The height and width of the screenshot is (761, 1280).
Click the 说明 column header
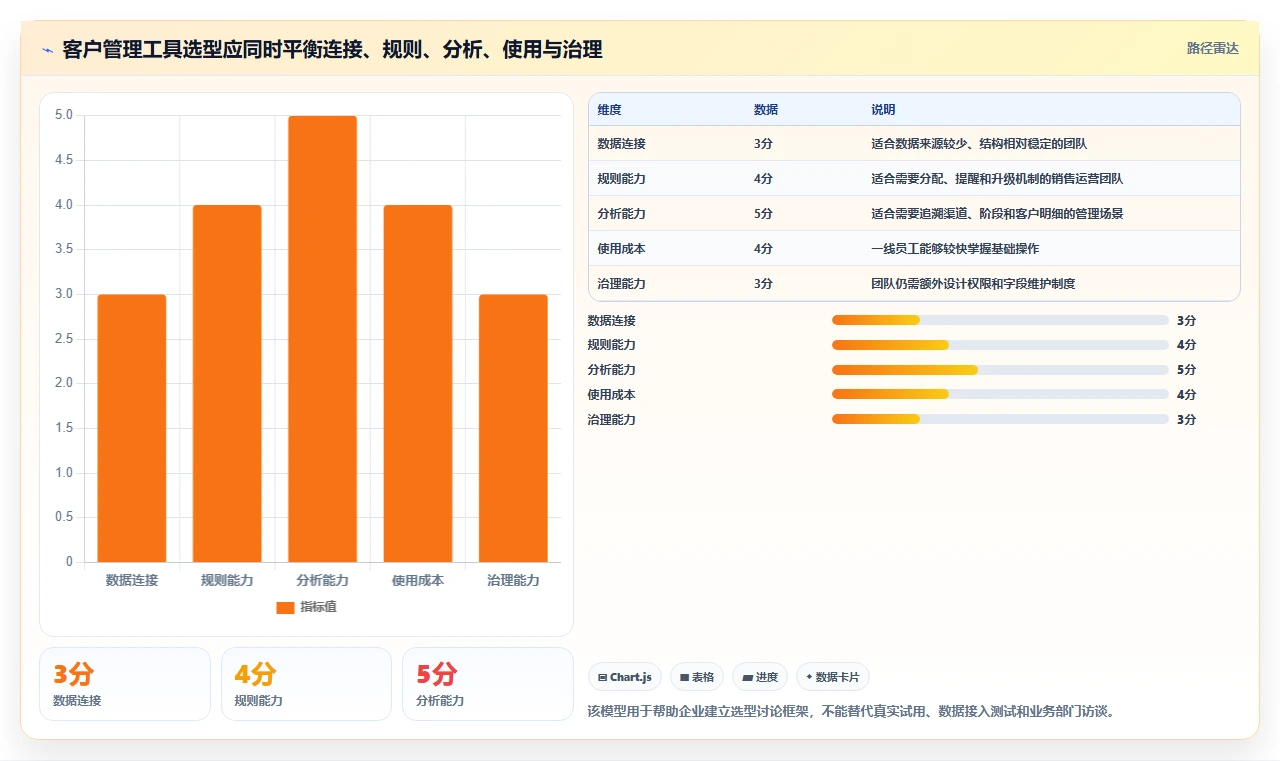(883, 110)
